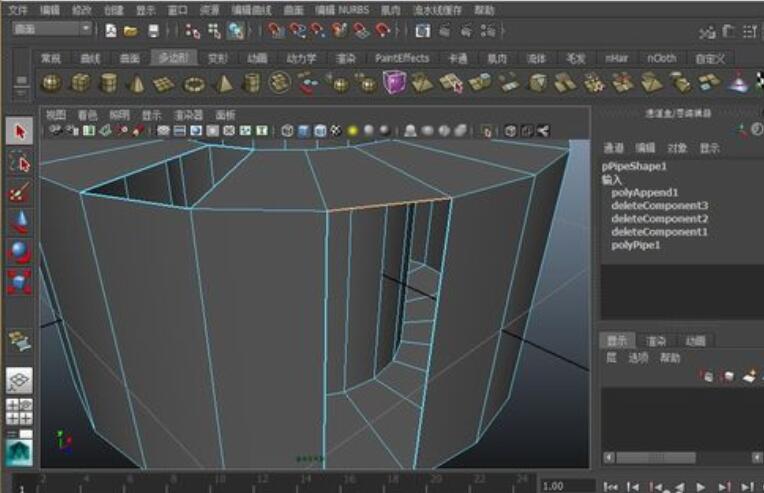The image size is (764, 493).
Task: Create a polygon sphere from shelf
Action: point(51,84)
